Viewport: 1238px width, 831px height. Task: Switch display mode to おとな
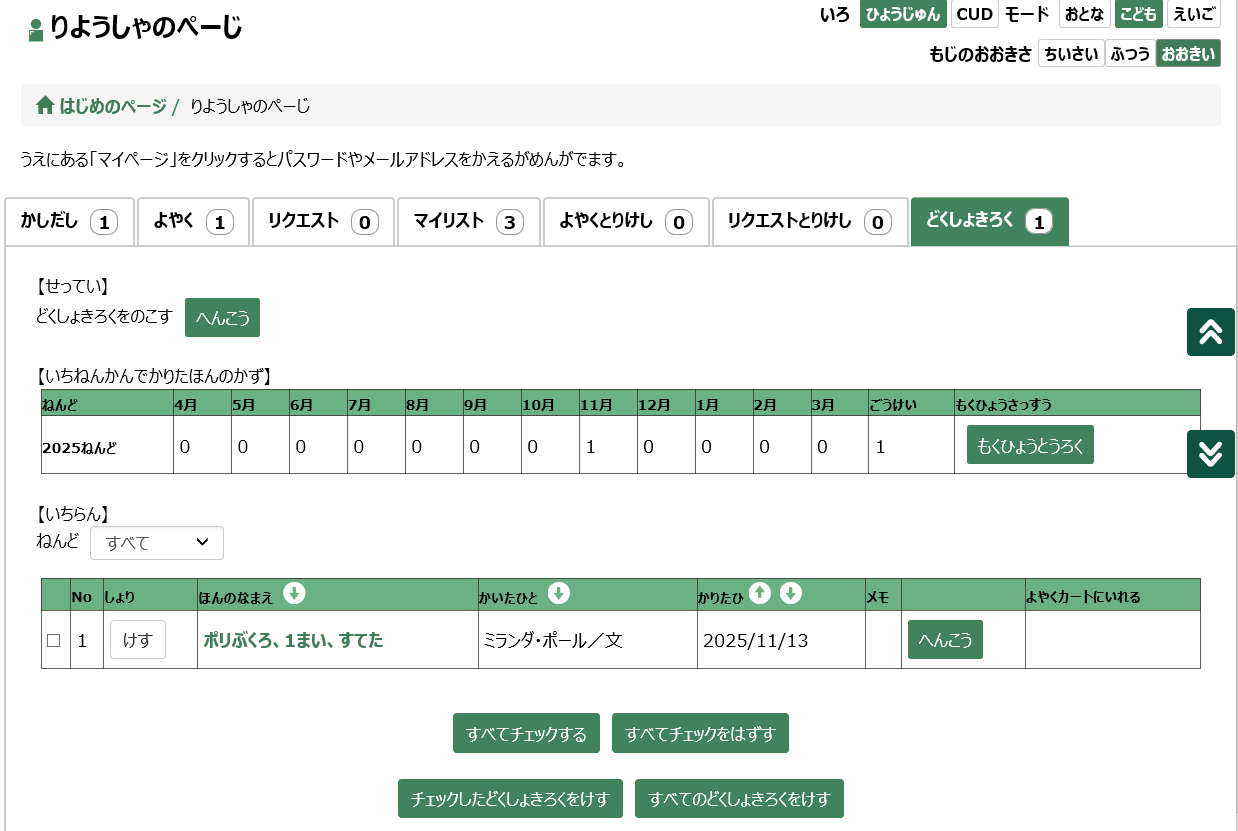click(1084, 14)
